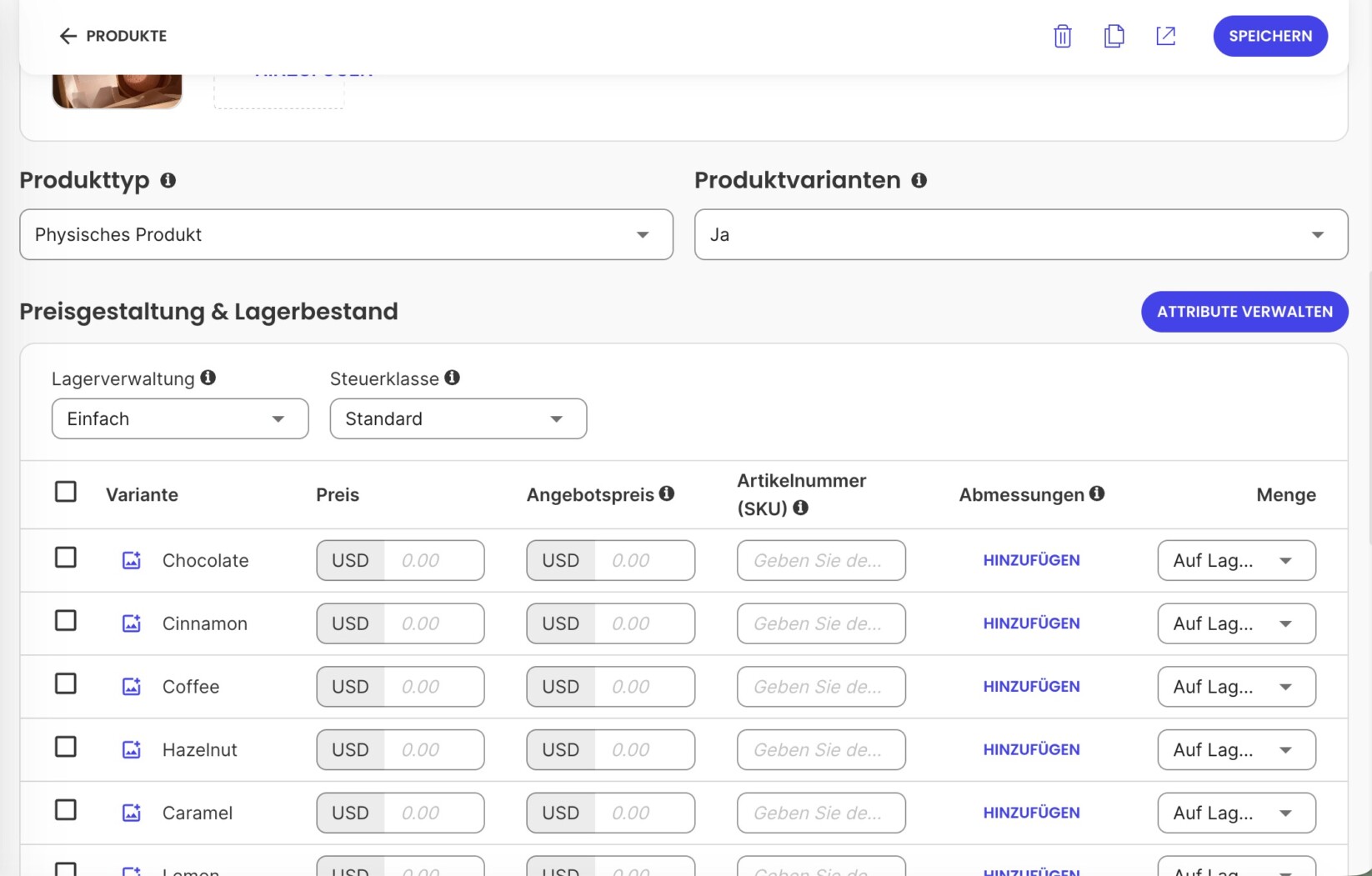Screen dimensions: 1372x876
Task: Click the Angebotspreis info icon
Action: click(x=667, y=493)
